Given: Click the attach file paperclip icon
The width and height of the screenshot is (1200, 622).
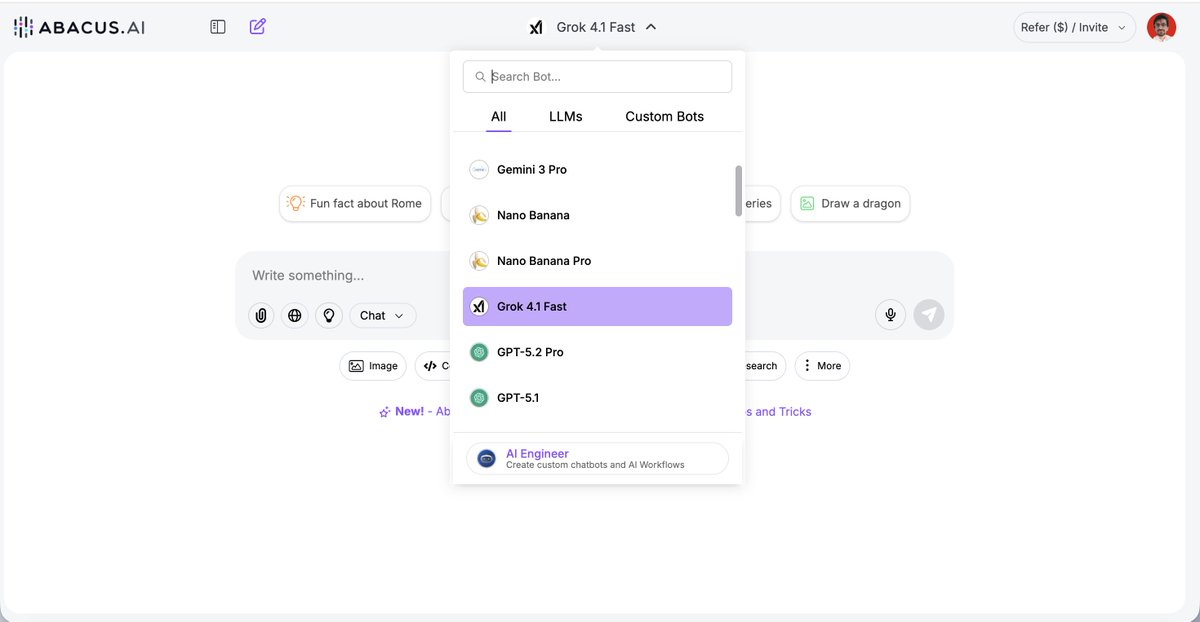Looking at the screenshot, I should point(261,315).
